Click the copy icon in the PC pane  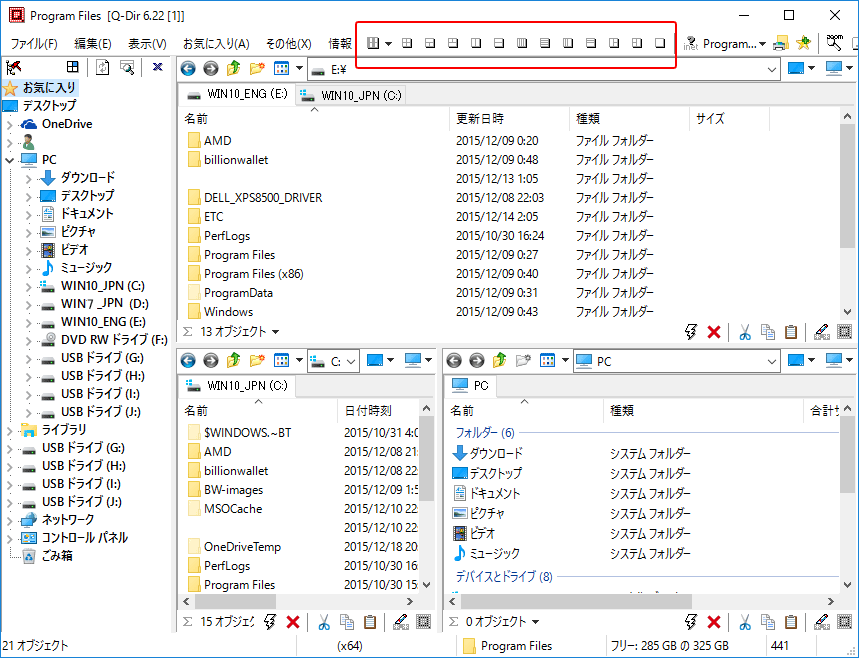pos(768,622)
